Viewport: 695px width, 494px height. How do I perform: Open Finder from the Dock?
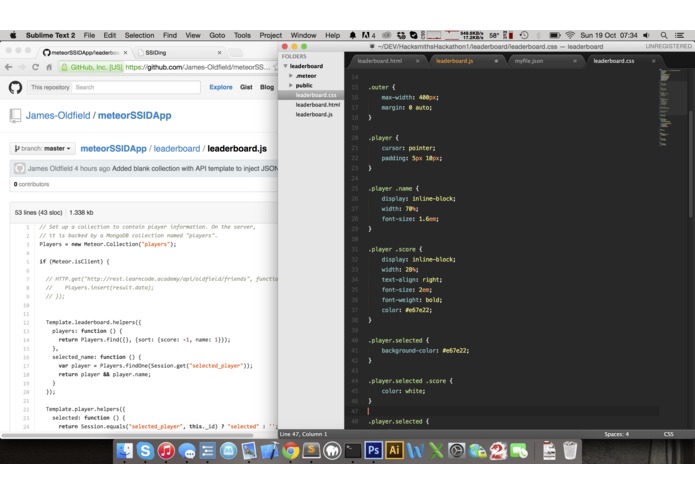125,451
